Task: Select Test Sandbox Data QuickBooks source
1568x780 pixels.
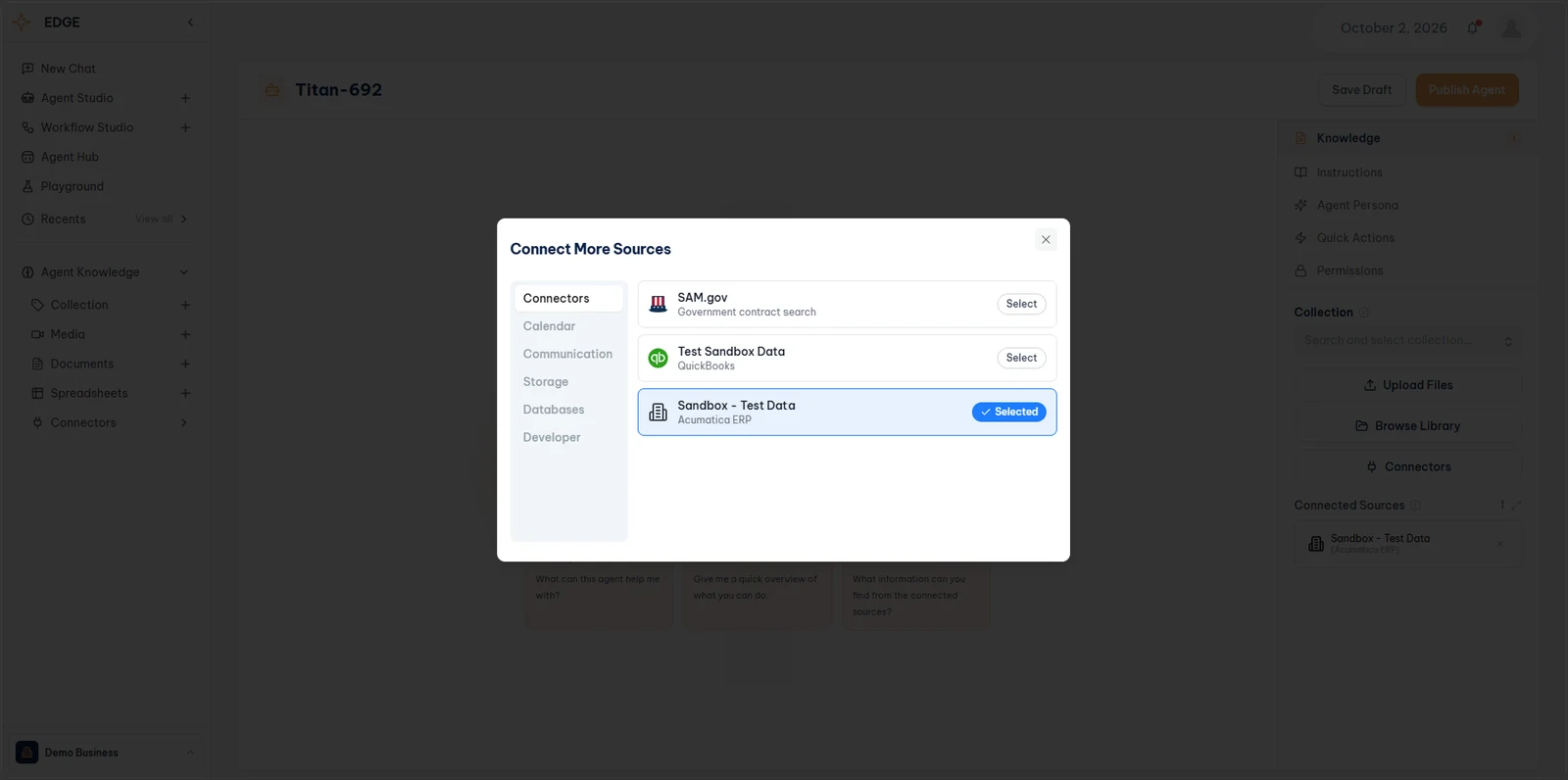Action: point(1021,358)
